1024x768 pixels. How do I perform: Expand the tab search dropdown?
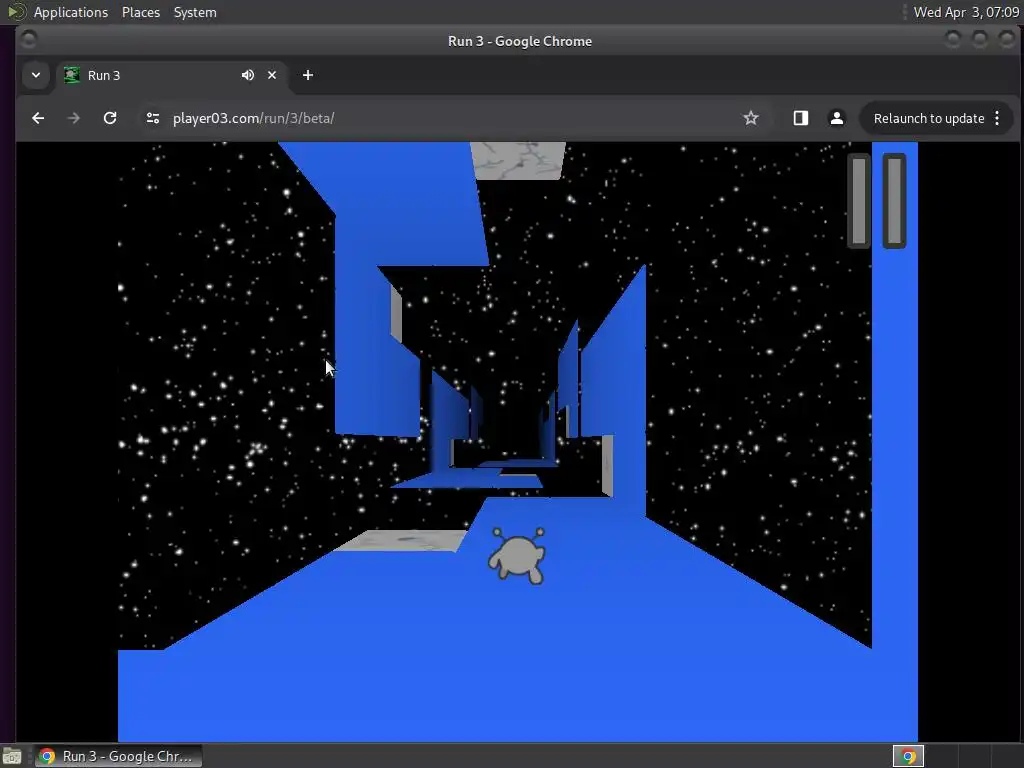coord(36,75)
